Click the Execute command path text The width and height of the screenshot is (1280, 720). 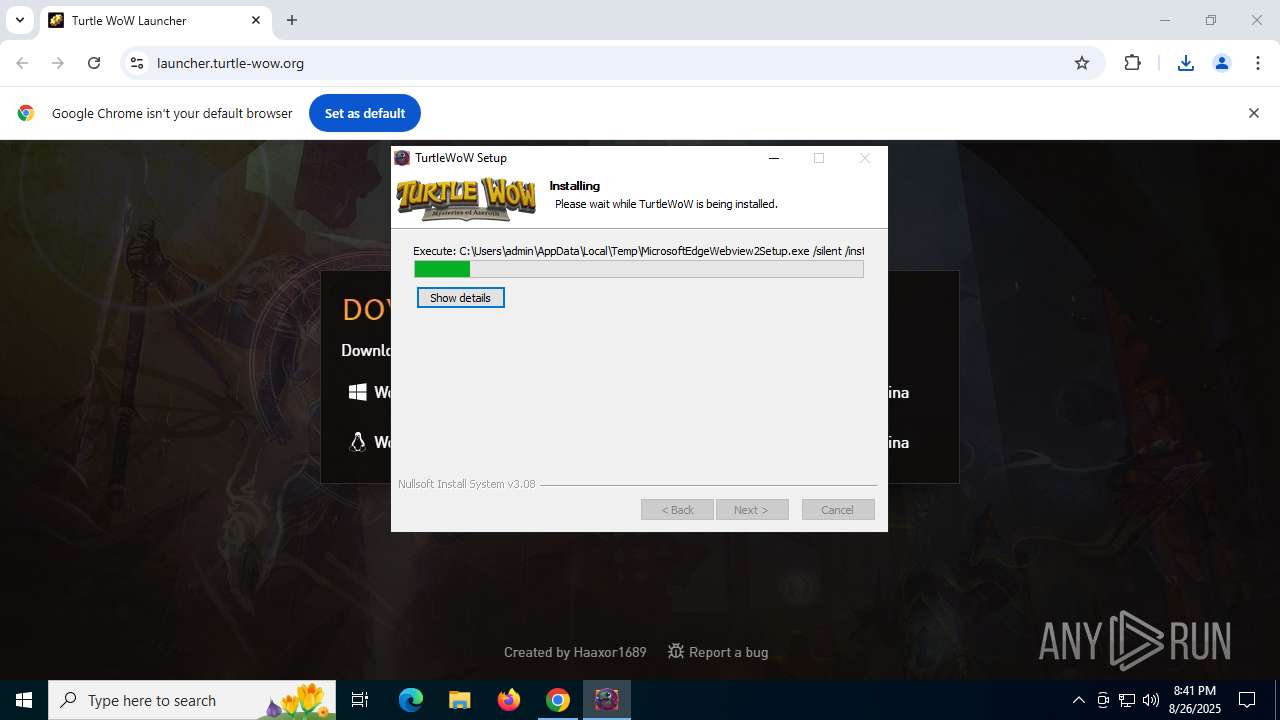pyautogui.click(x=638, y=251)
